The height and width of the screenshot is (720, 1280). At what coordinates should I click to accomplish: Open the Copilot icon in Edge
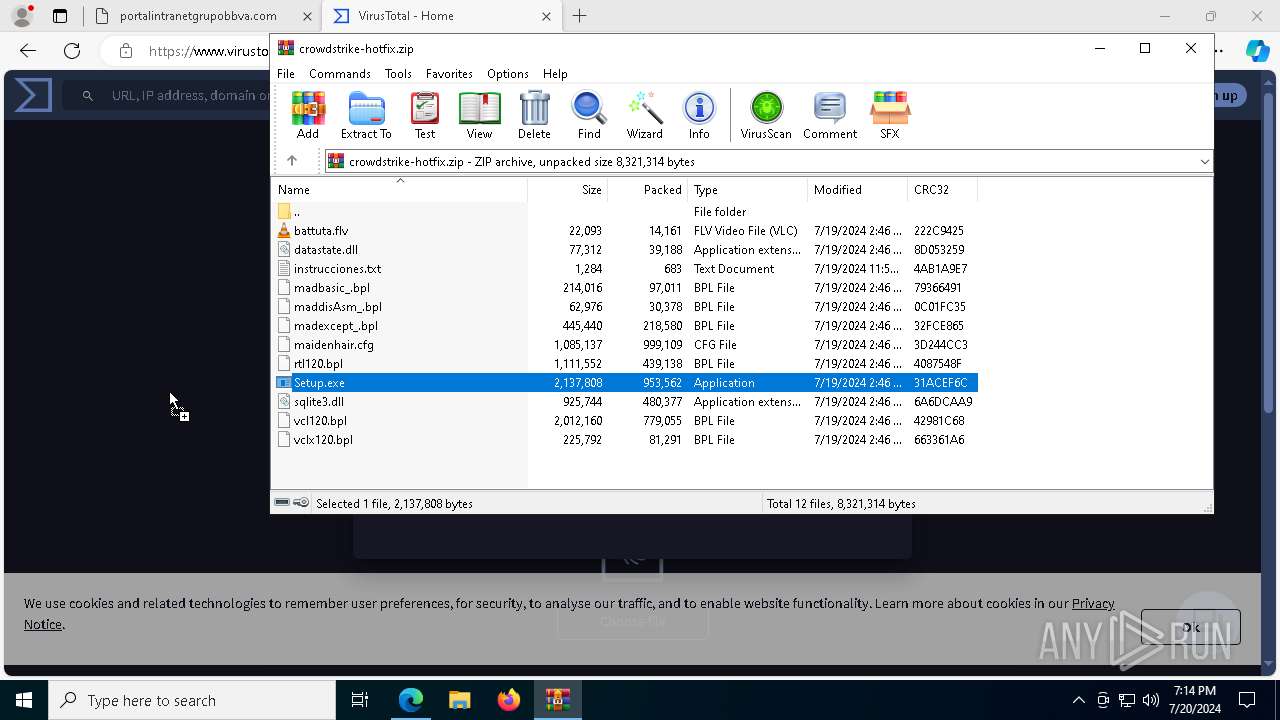coord(1257,51)
